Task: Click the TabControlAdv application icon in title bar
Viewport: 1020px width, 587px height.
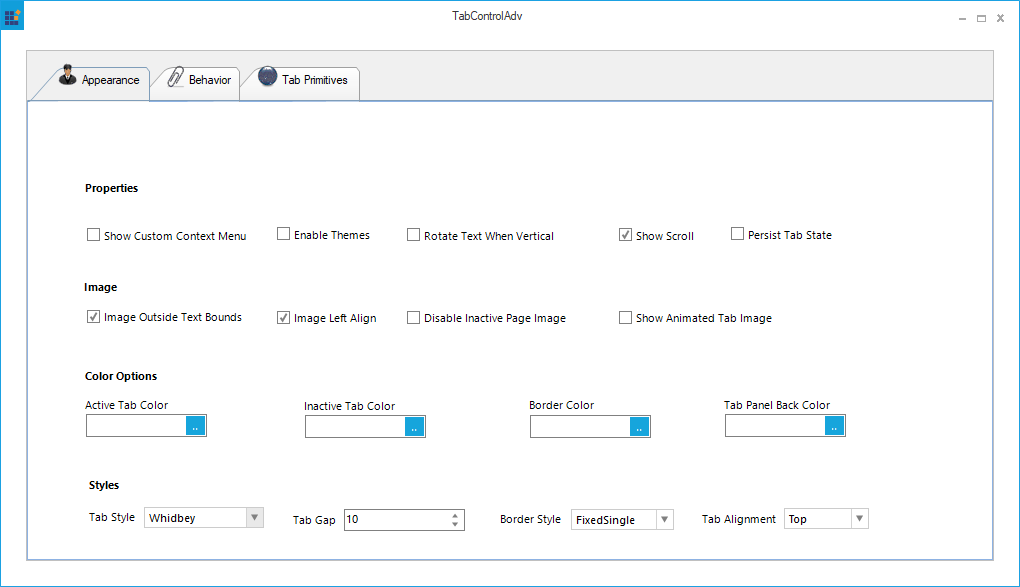Action: click(11, 16)
